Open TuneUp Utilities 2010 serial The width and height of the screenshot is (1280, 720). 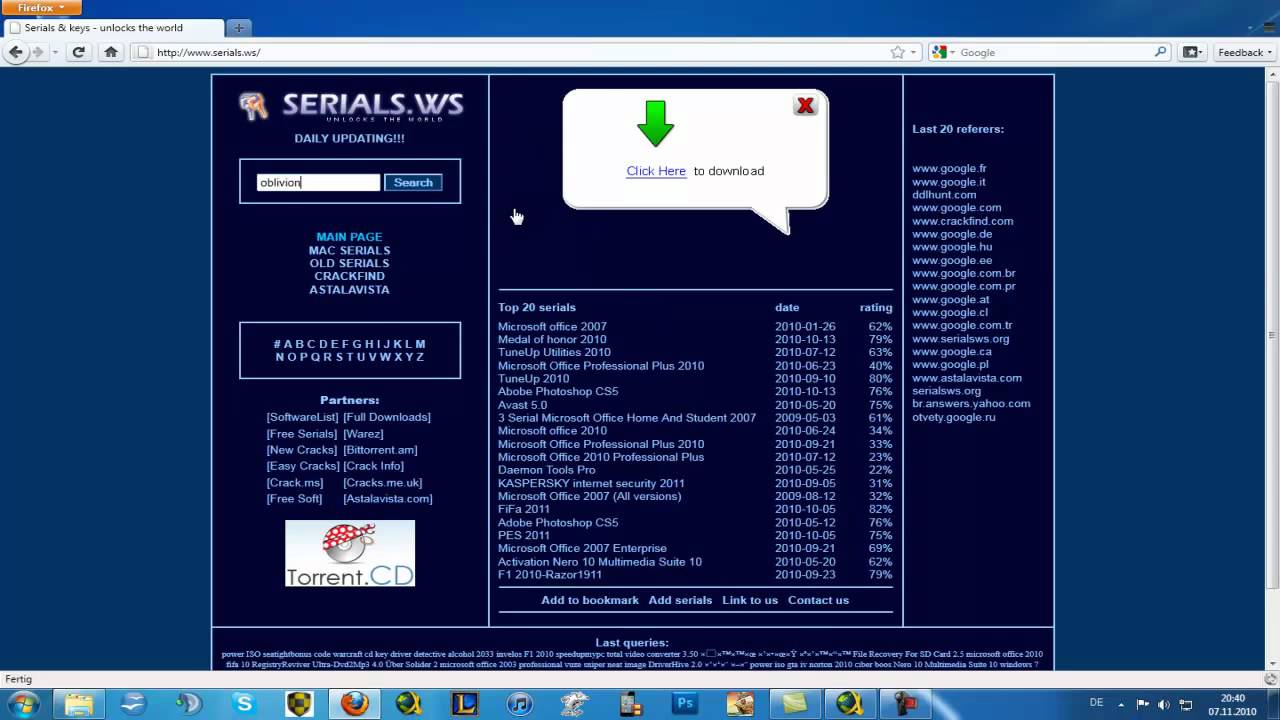click(554, 353)
